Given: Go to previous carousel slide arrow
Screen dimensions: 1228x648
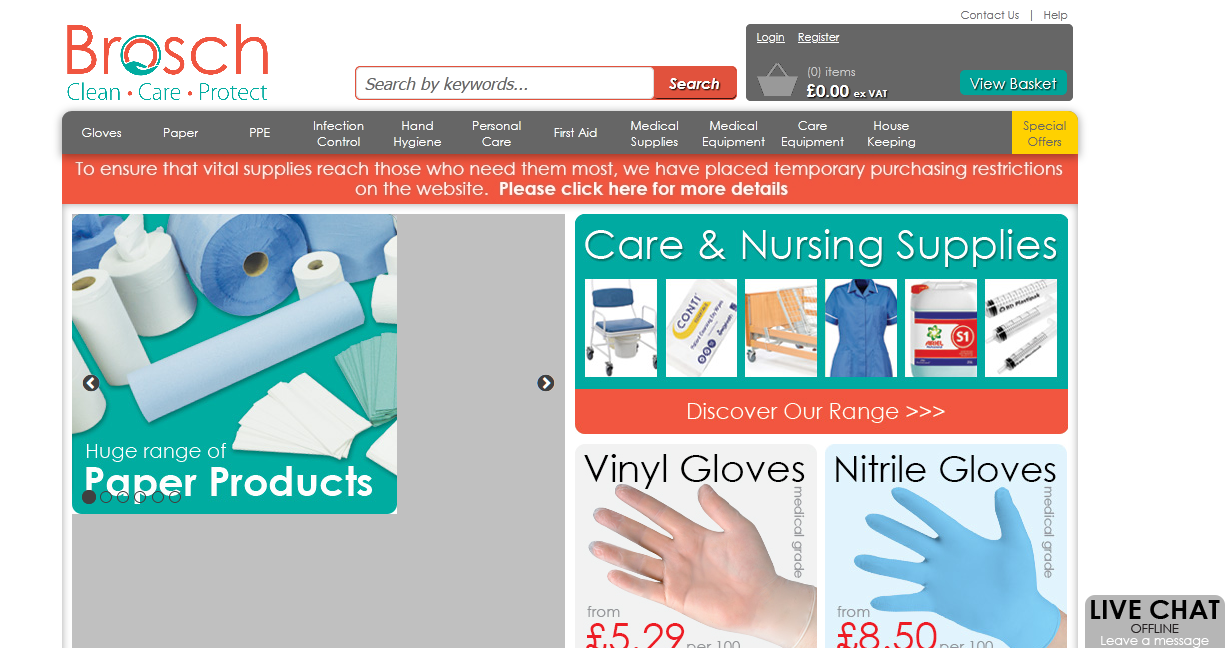Looking at the screenshot, I should 91,383.
